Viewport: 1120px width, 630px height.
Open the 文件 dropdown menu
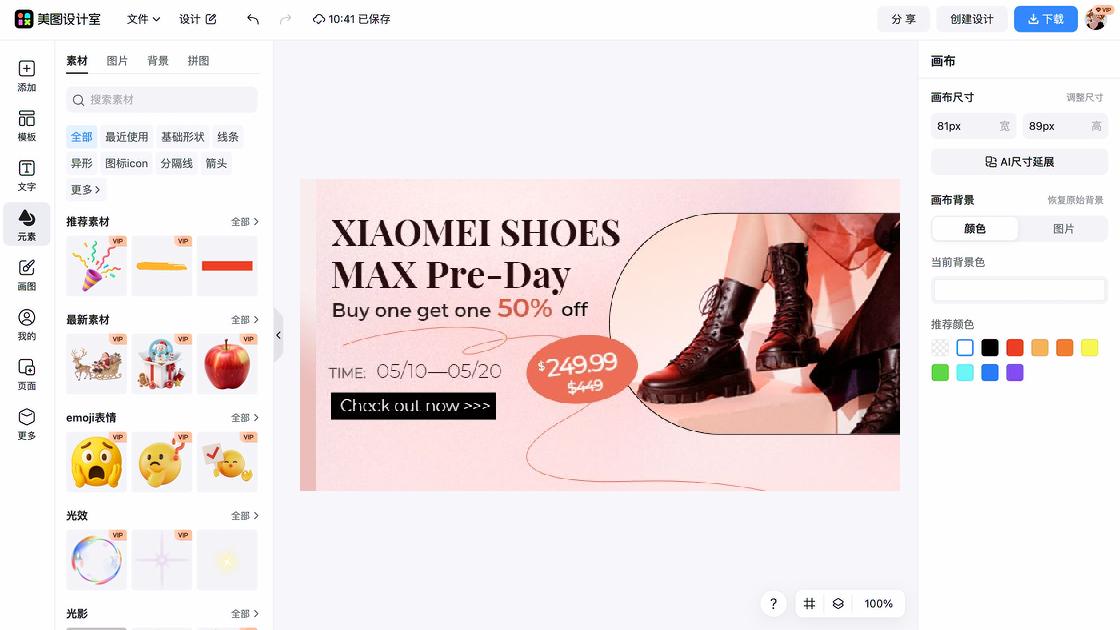point(143,19)
